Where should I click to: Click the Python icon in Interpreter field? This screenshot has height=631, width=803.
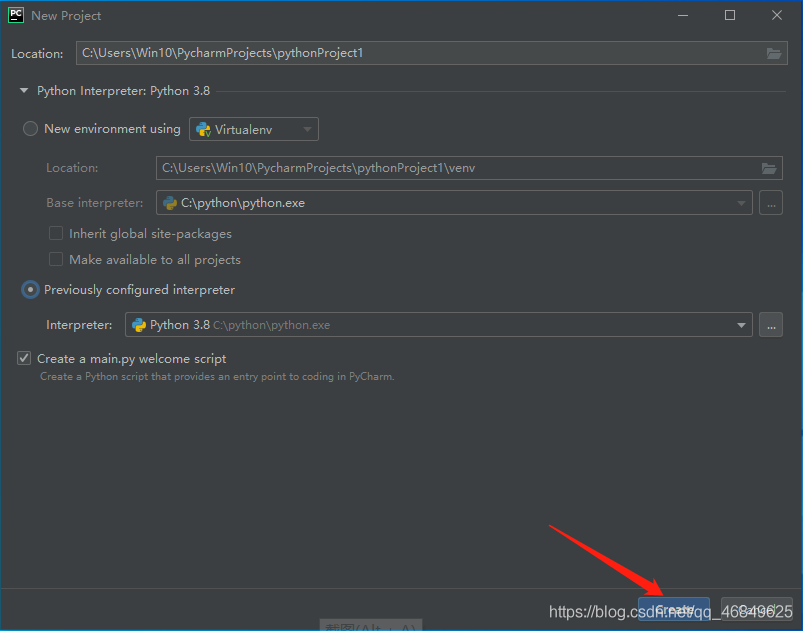pos(139,325)
